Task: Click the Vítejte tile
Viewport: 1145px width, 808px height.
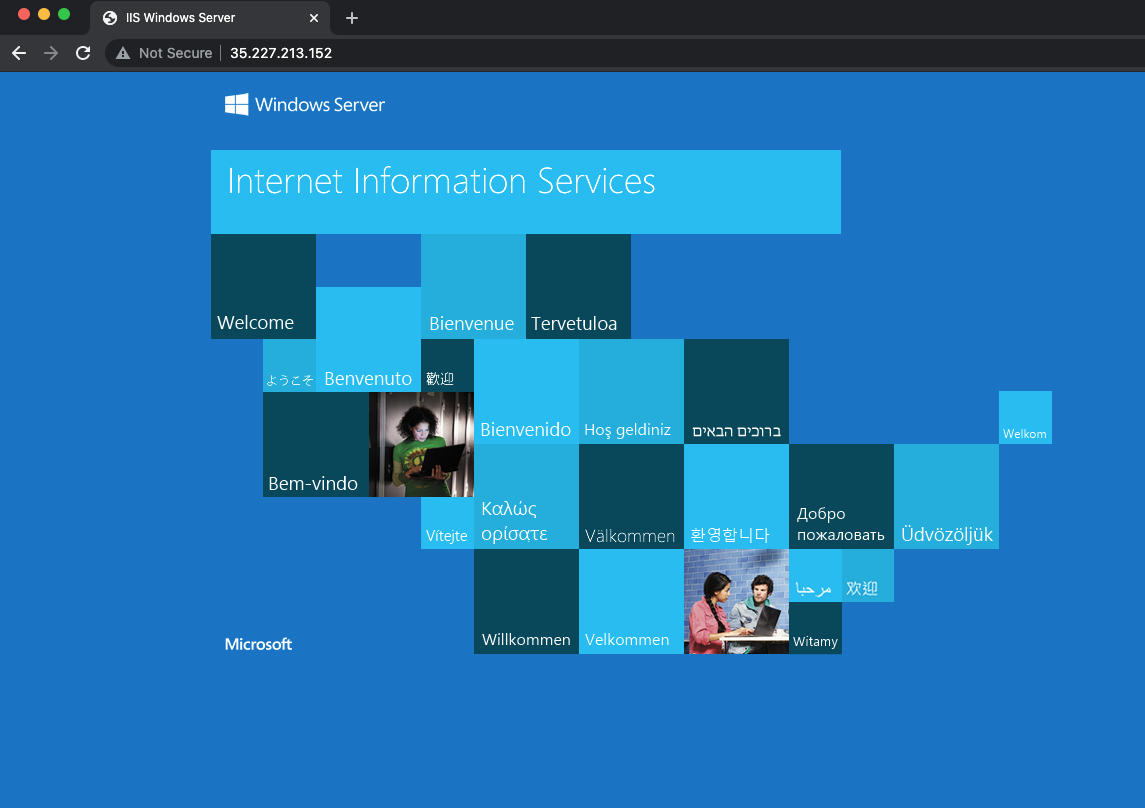Action: [448, 523]
